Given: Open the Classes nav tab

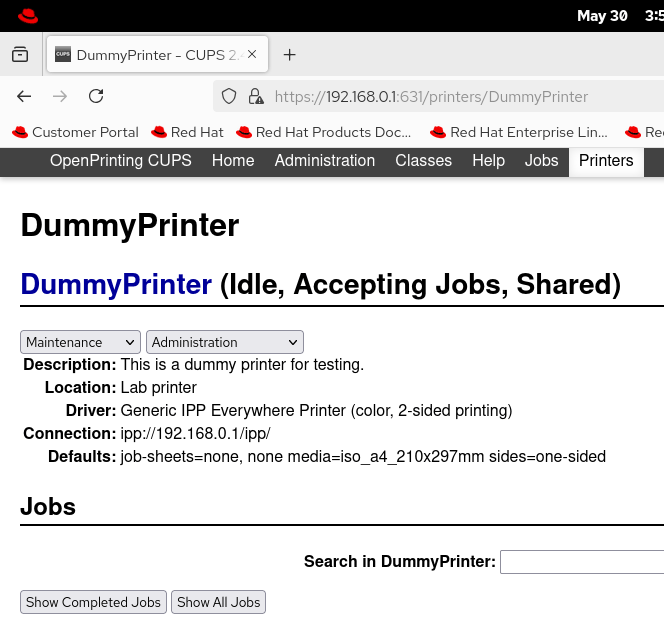Looking at the screenshot, I should [x=423, y=161].
